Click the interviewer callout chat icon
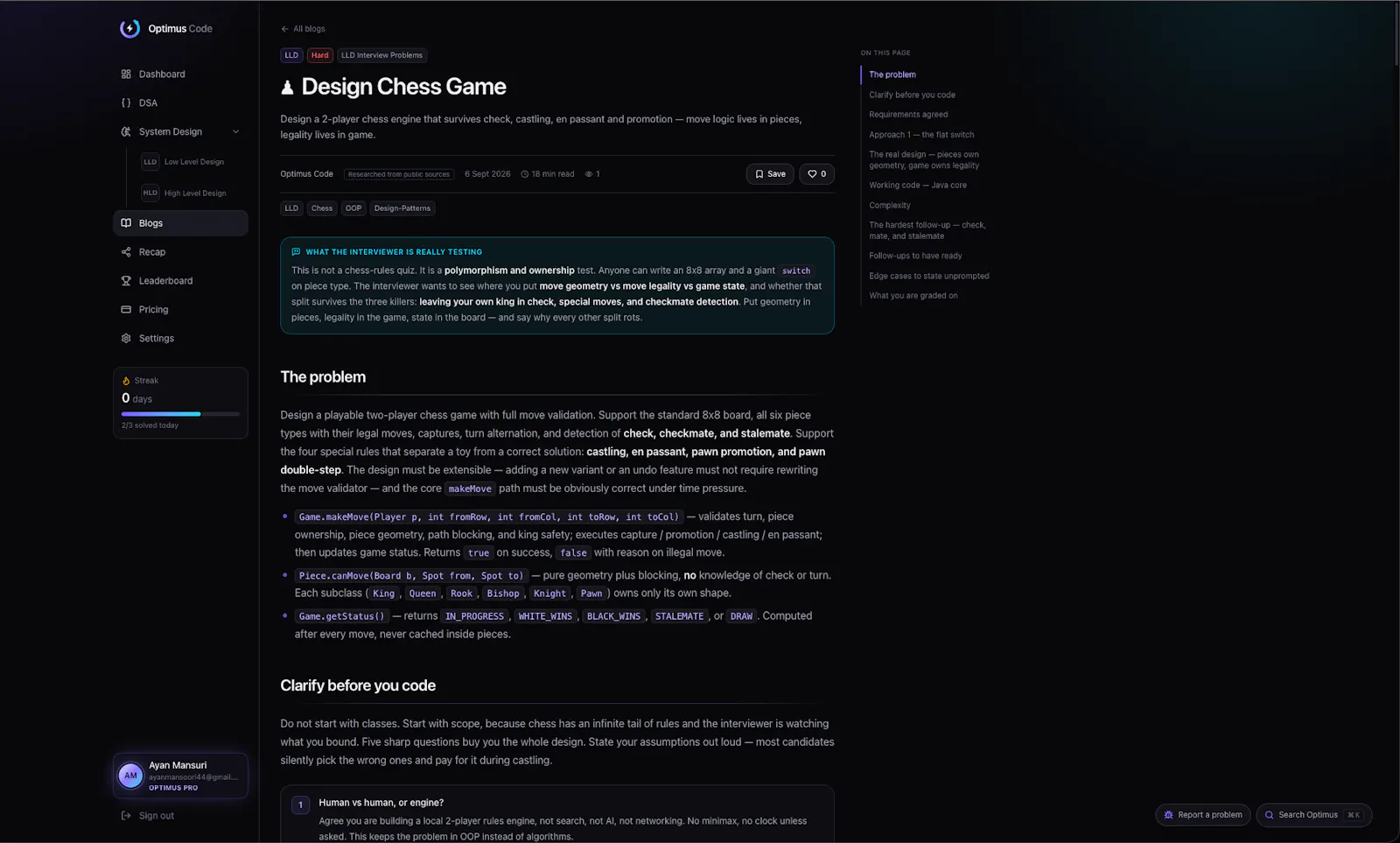 coord(296,252)
